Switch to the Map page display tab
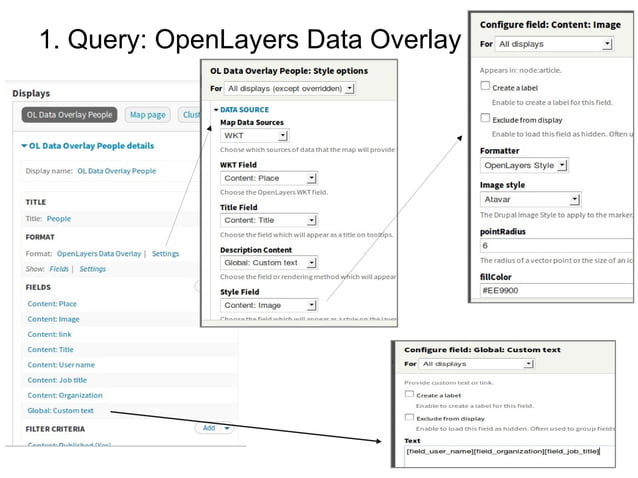The width and height of the screenshot is (638, 478). pyautogui.click(x=148, y=115)
